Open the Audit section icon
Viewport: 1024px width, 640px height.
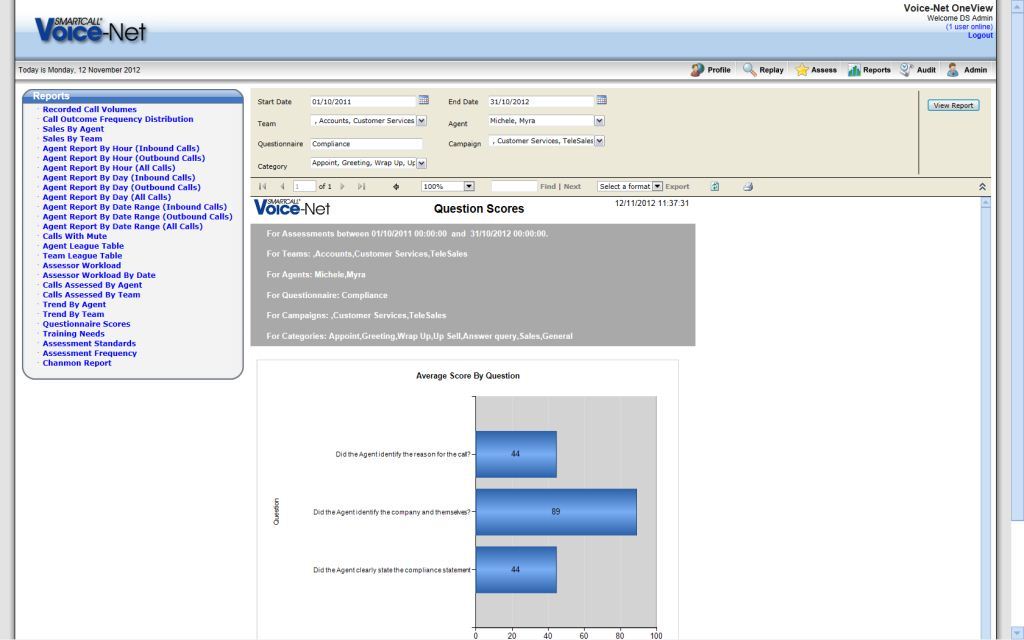click(905, 69)
